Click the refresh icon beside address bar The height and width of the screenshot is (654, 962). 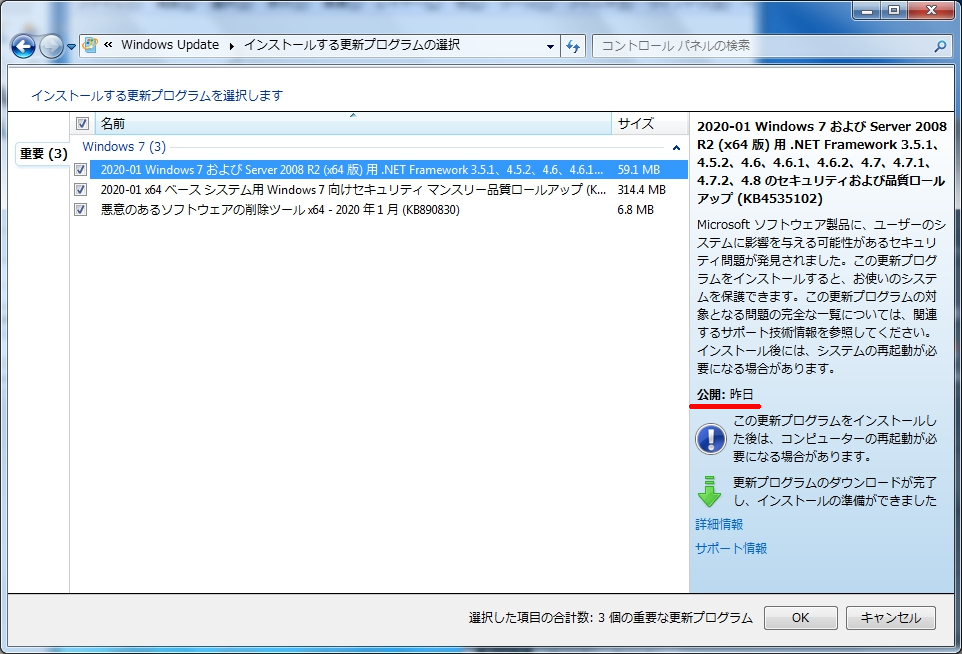[x=573, y=46]
